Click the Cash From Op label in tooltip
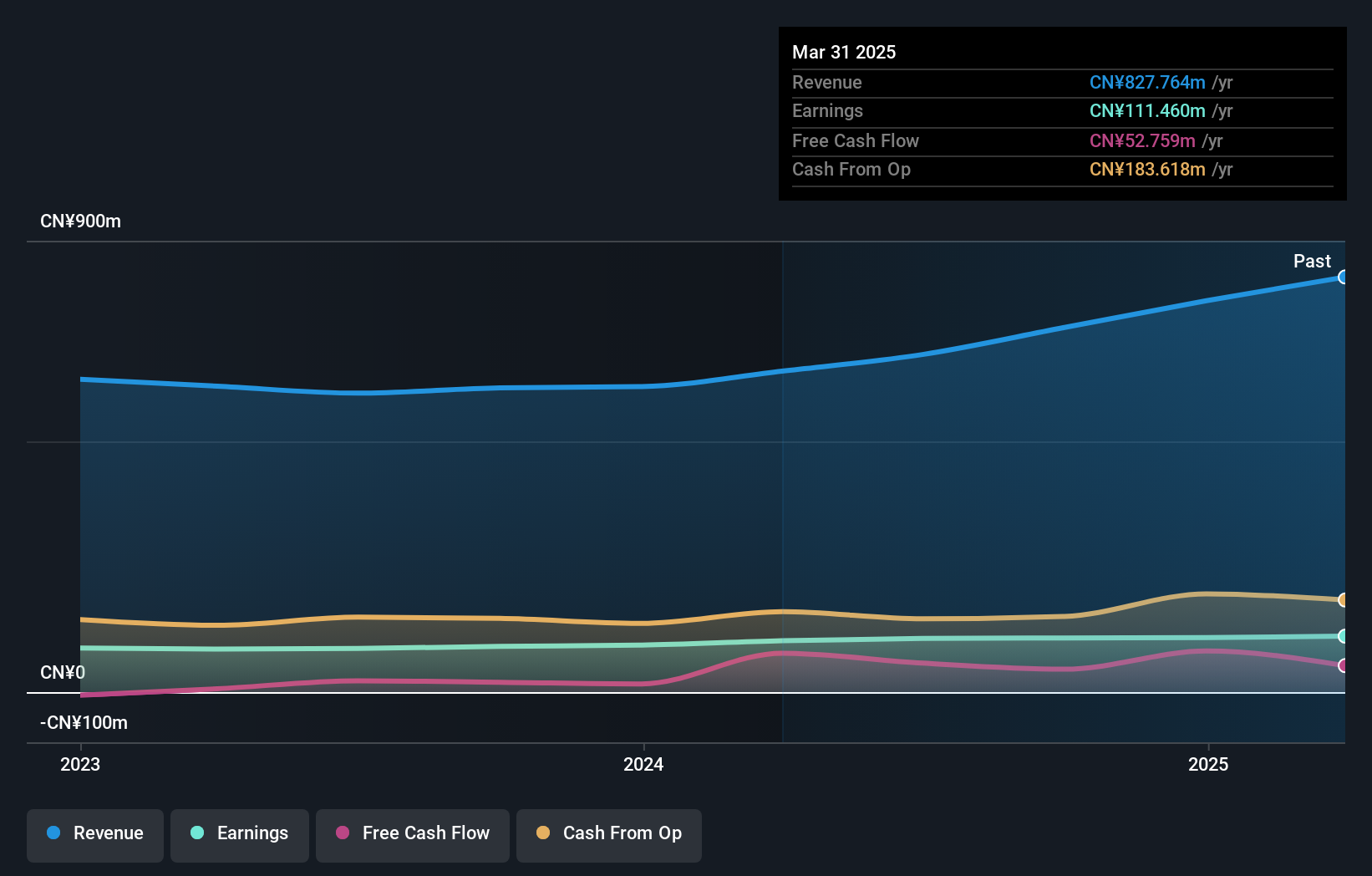This screenshot has width=1372, height=876. click(851, 169)
